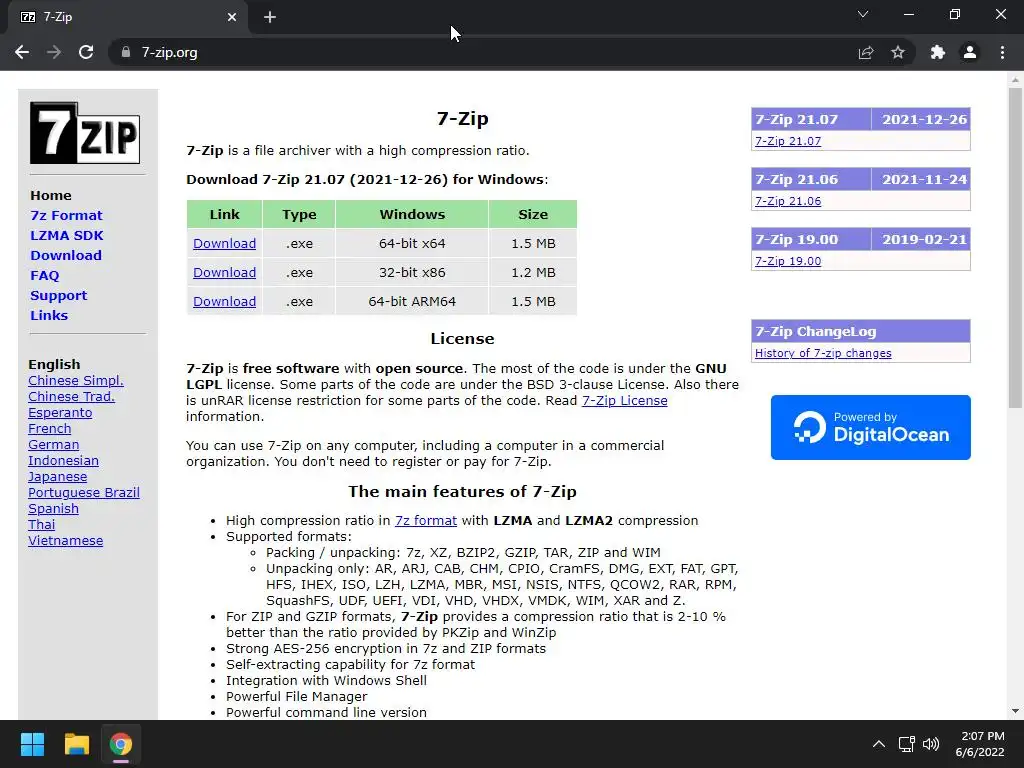The image size is (1024, 768).
Task: Click the share page icon
Action: click(x=866, y=52)
